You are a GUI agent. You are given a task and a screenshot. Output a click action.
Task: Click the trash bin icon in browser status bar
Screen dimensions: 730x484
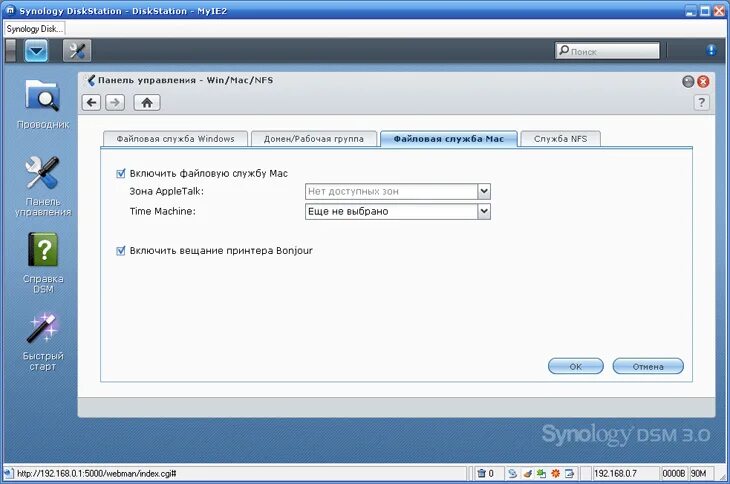pyautogui.click(x=481, y=473)
